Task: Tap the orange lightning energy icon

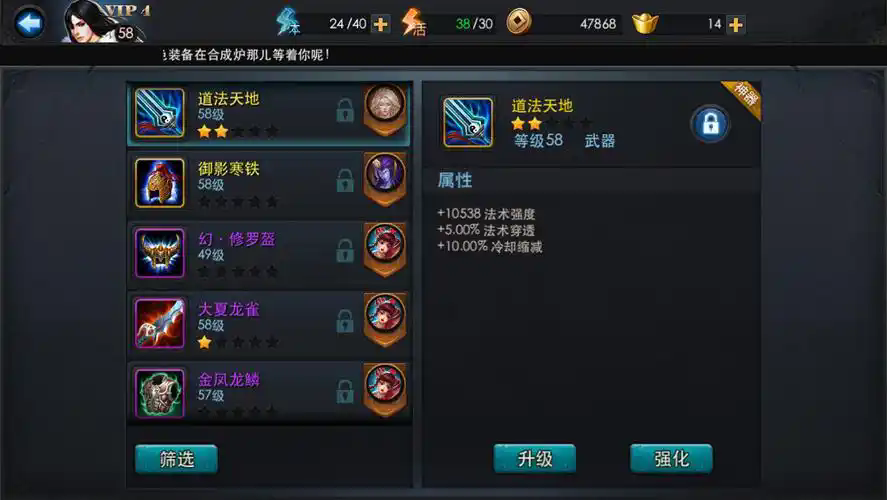Action: (413, 23)
